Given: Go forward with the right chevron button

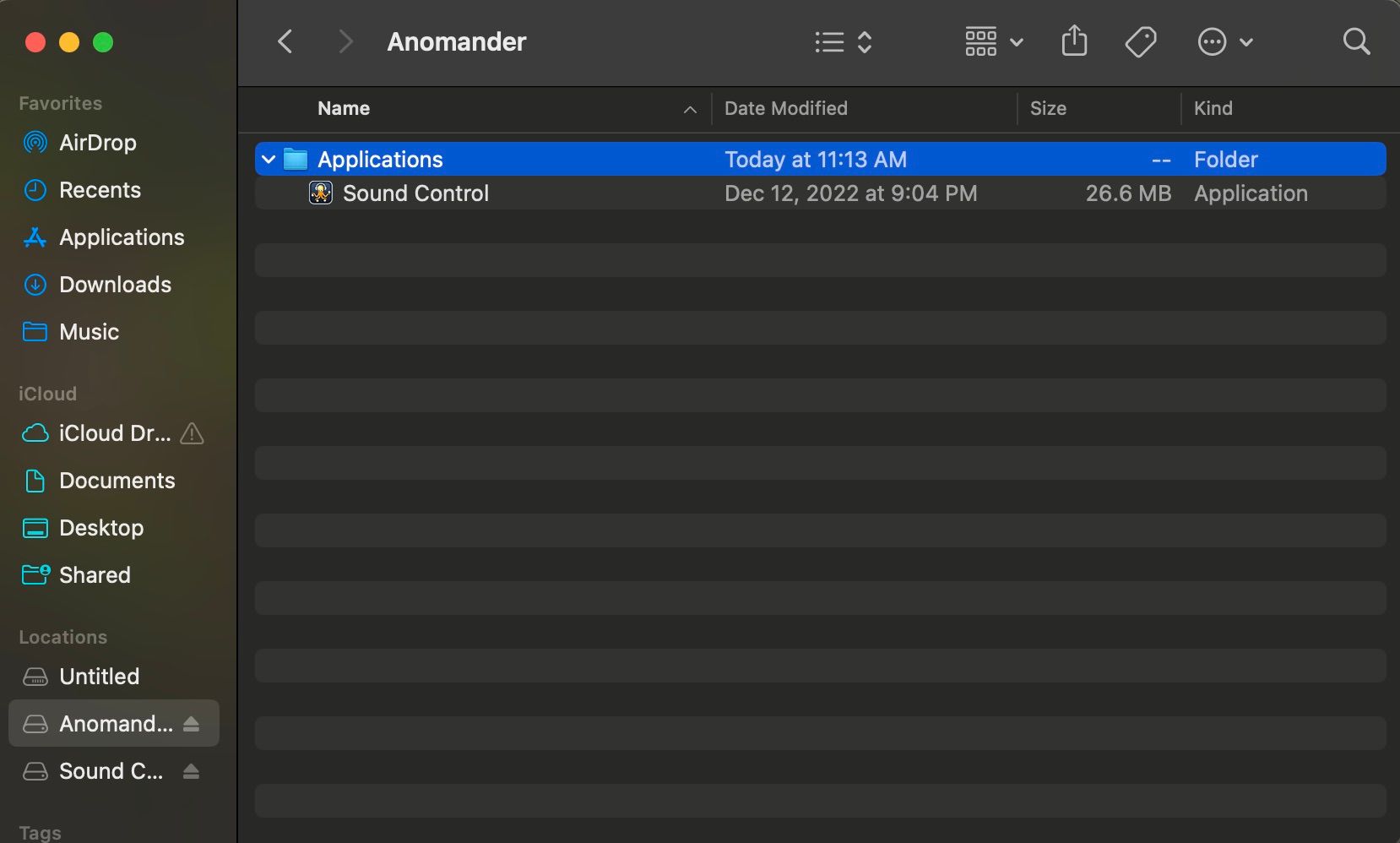Looking at the screenshot, I should (x=345, y=41).
